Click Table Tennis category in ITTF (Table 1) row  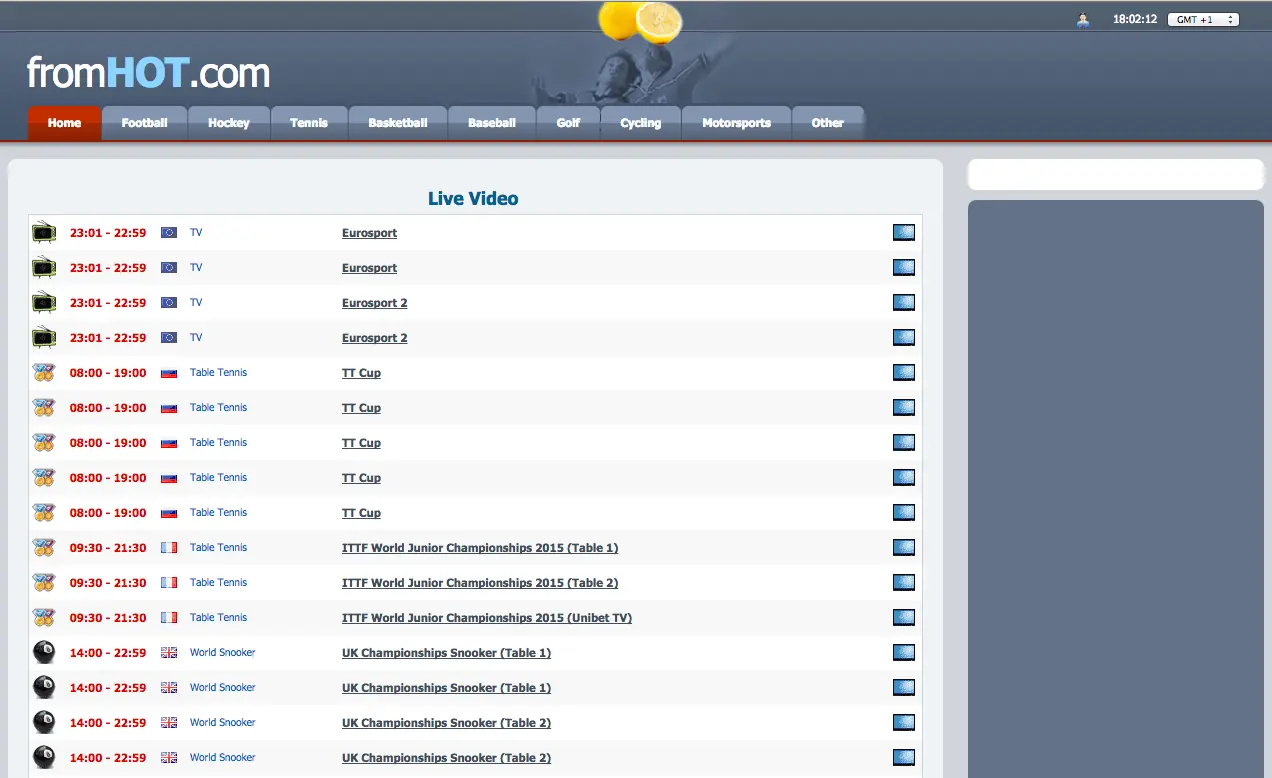pos(218,547)
